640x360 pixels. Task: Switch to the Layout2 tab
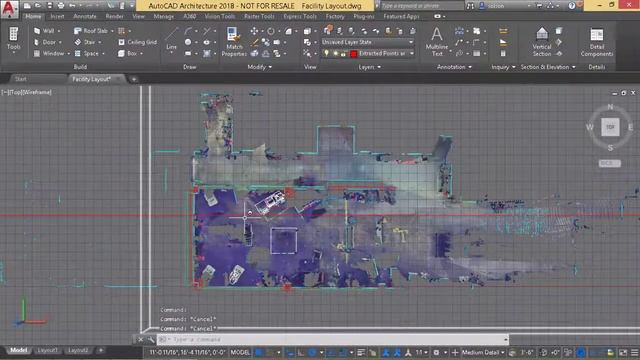(78, 350)
